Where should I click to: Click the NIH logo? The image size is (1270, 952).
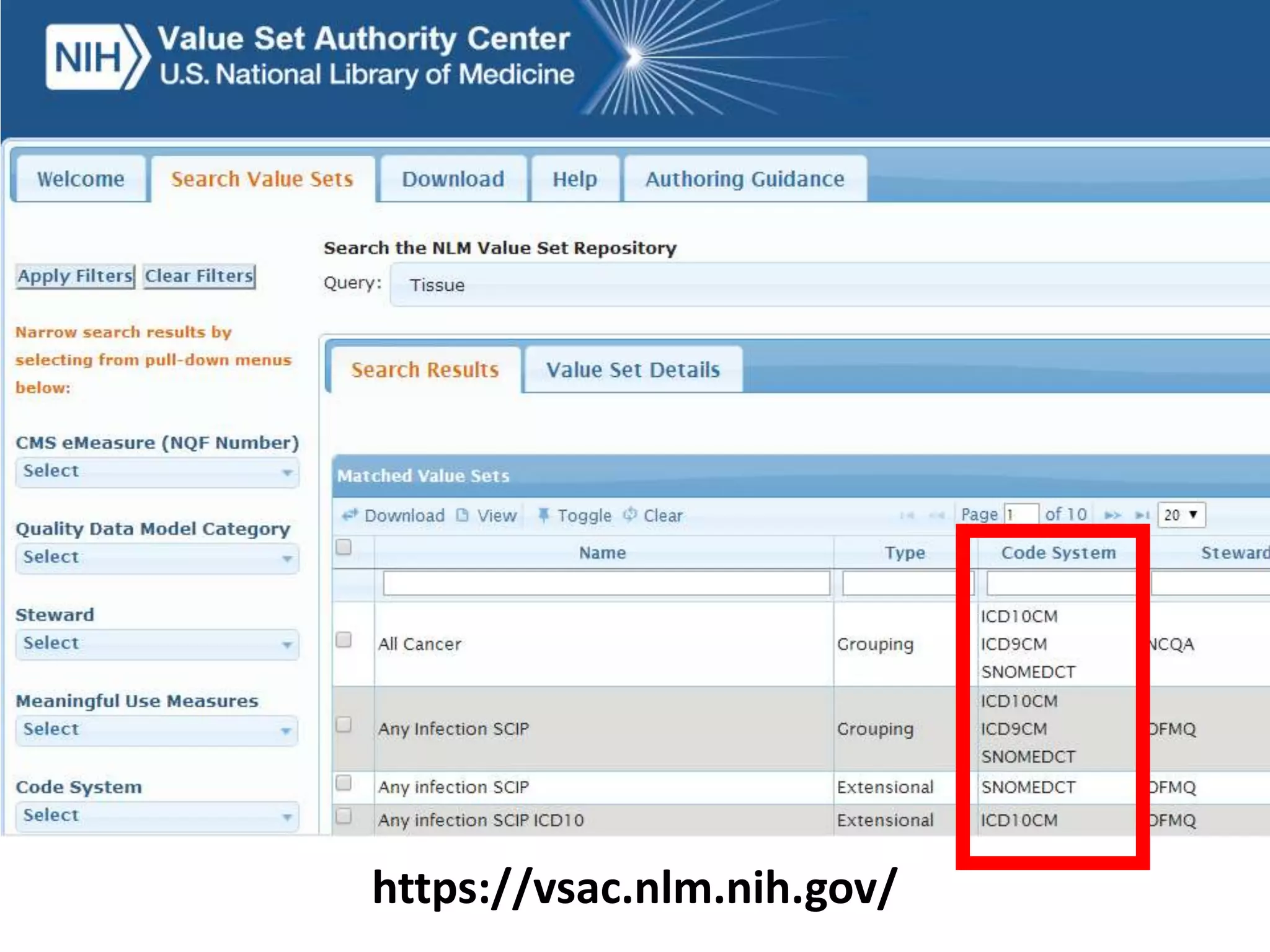[98, 57]
